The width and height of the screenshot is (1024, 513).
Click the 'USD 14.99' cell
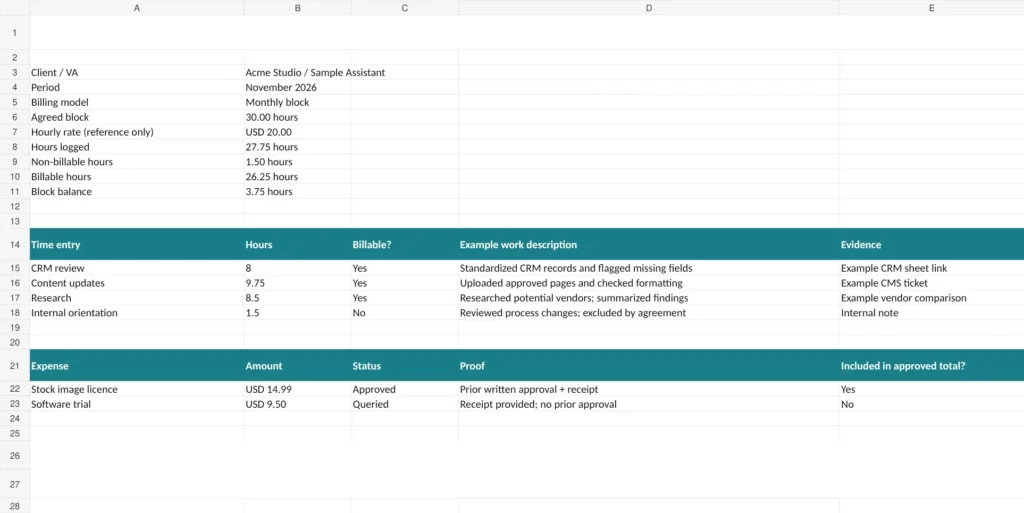click(298, 390)
